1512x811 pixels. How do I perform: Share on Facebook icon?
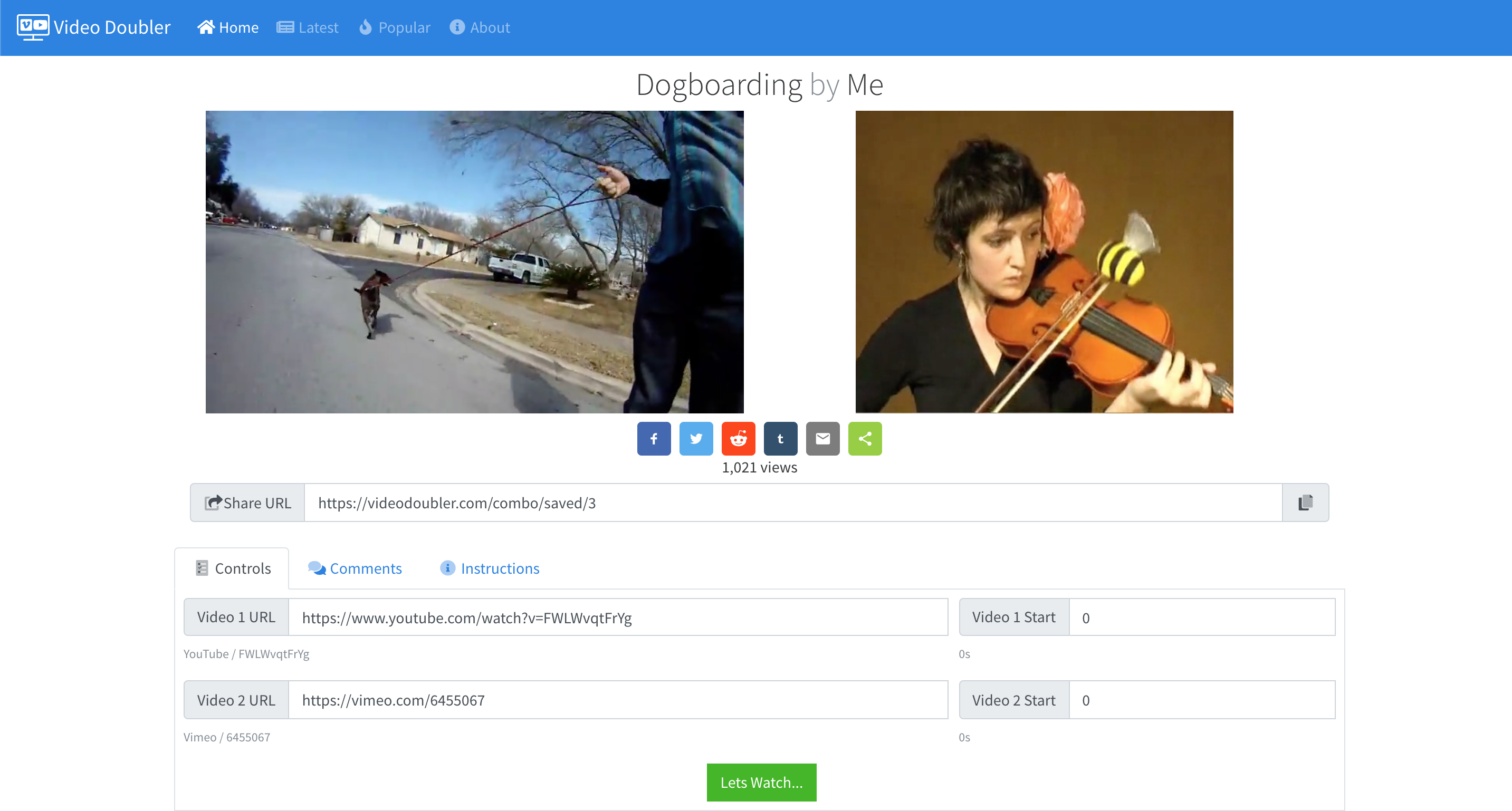coord(653,438)
